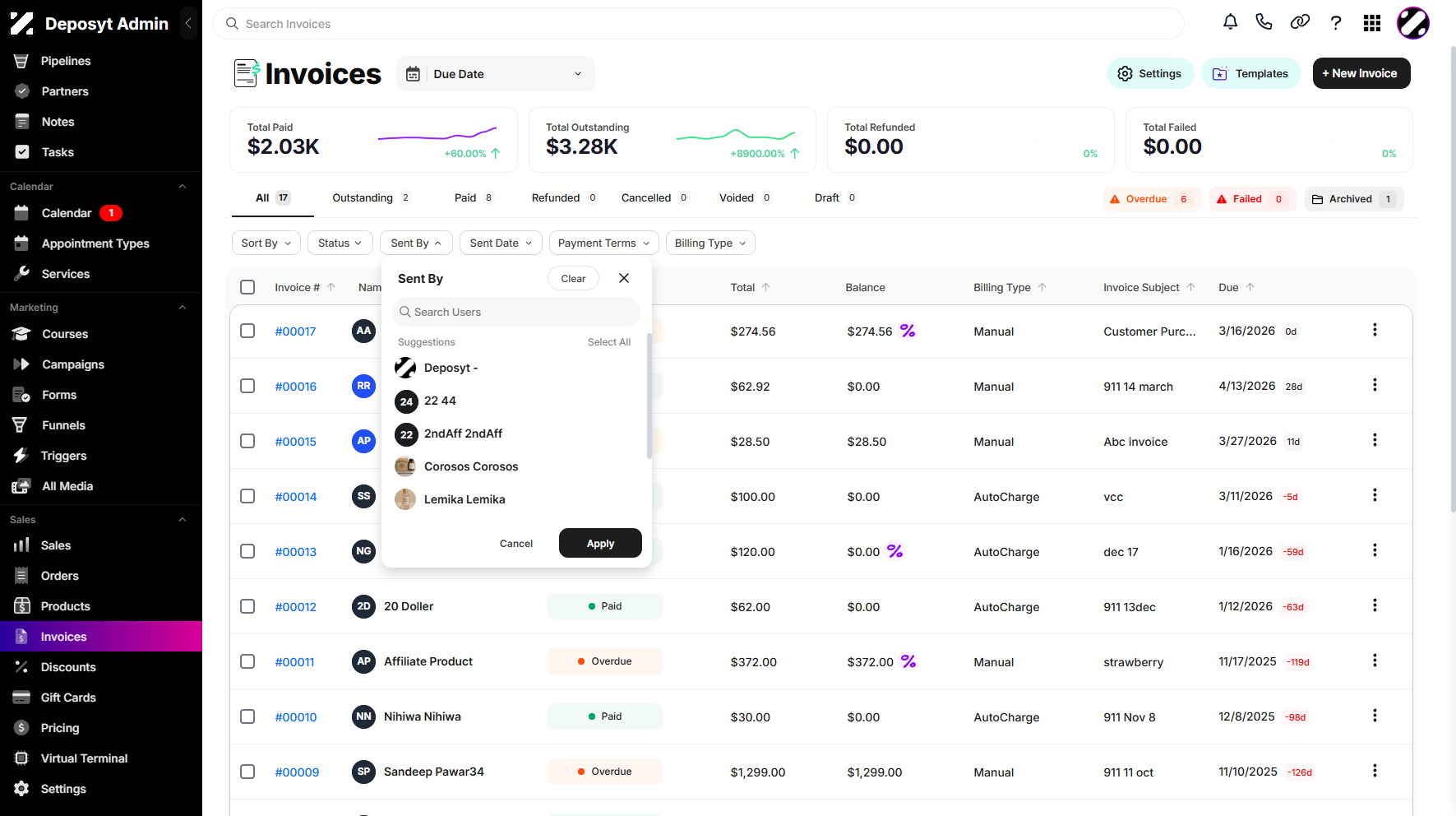Close the Sent By popup
The image size is (1456, 816).
[x=624, y=278]
